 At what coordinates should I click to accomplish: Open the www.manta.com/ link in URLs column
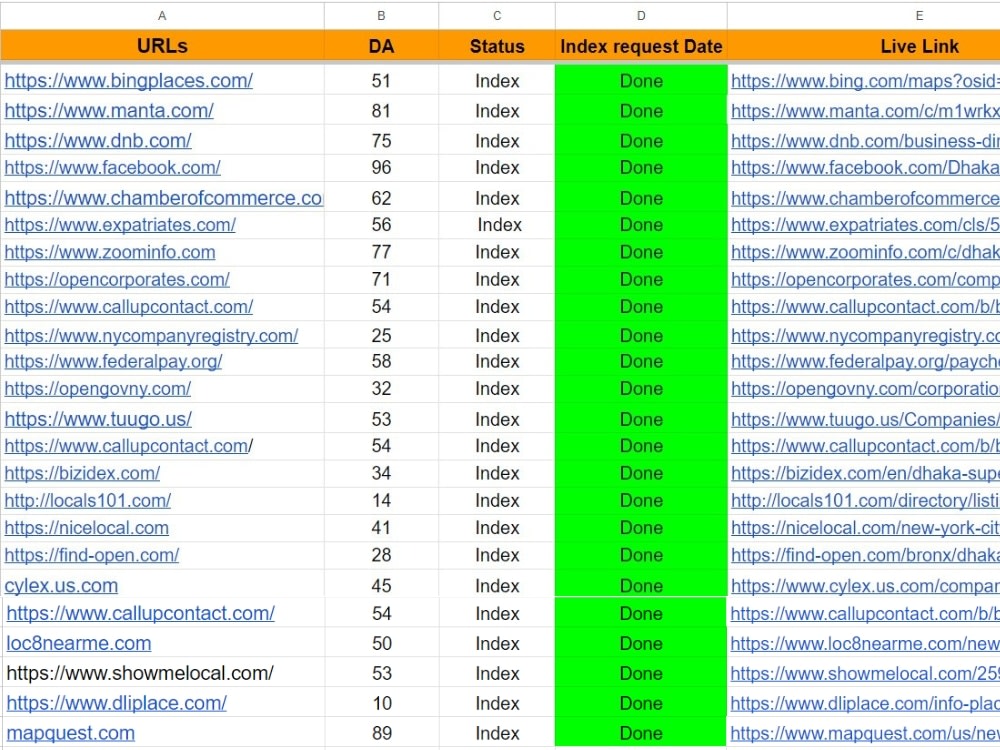pos(109,111)
